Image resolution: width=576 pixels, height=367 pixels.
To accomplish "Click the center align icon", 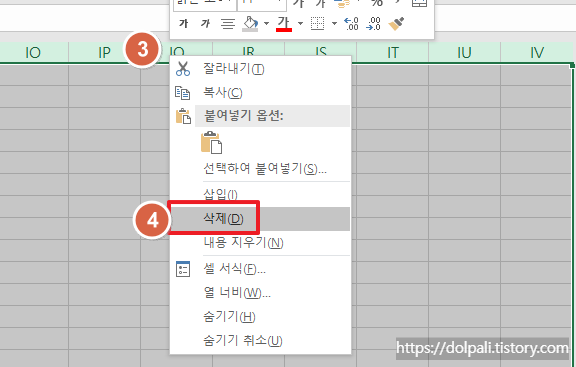I will 228,24.
